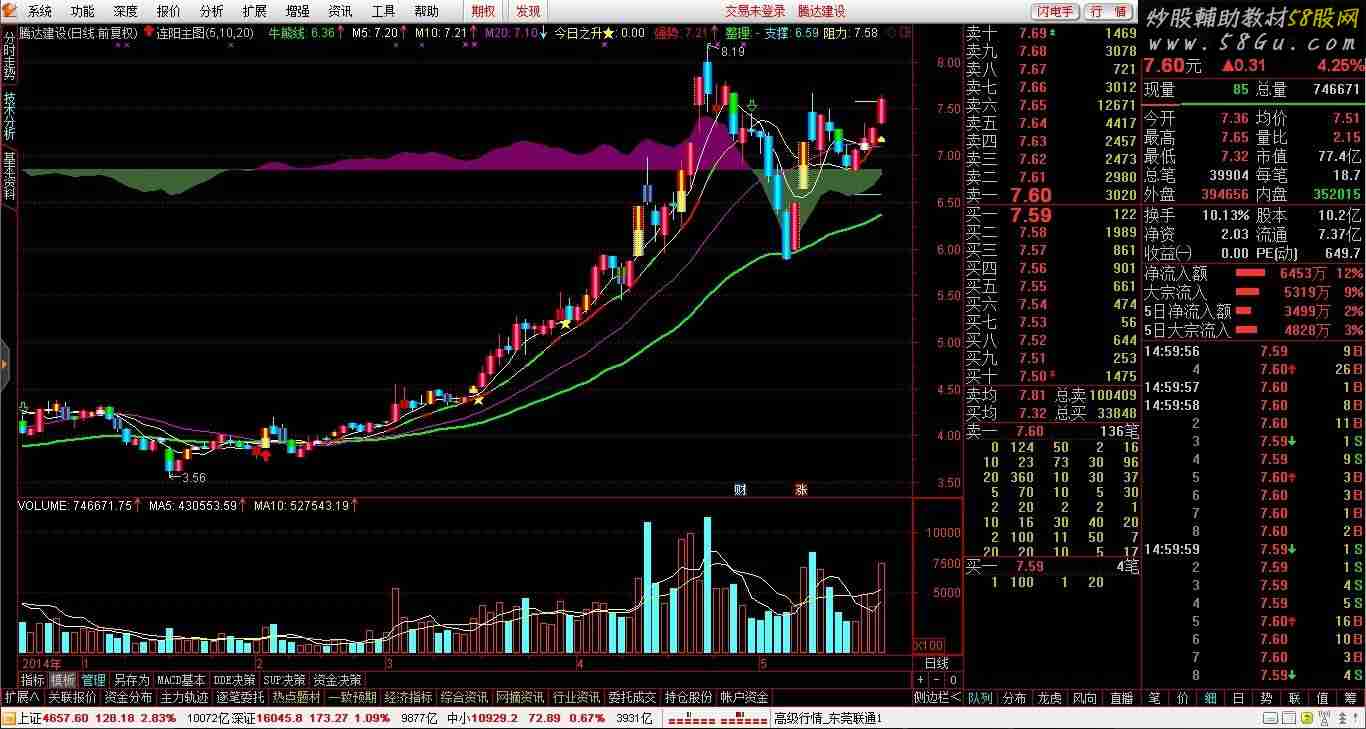Screen dimensions: 1366x729
Task: Select the 基本资料 sidebar tab
Action: point(9,175)
